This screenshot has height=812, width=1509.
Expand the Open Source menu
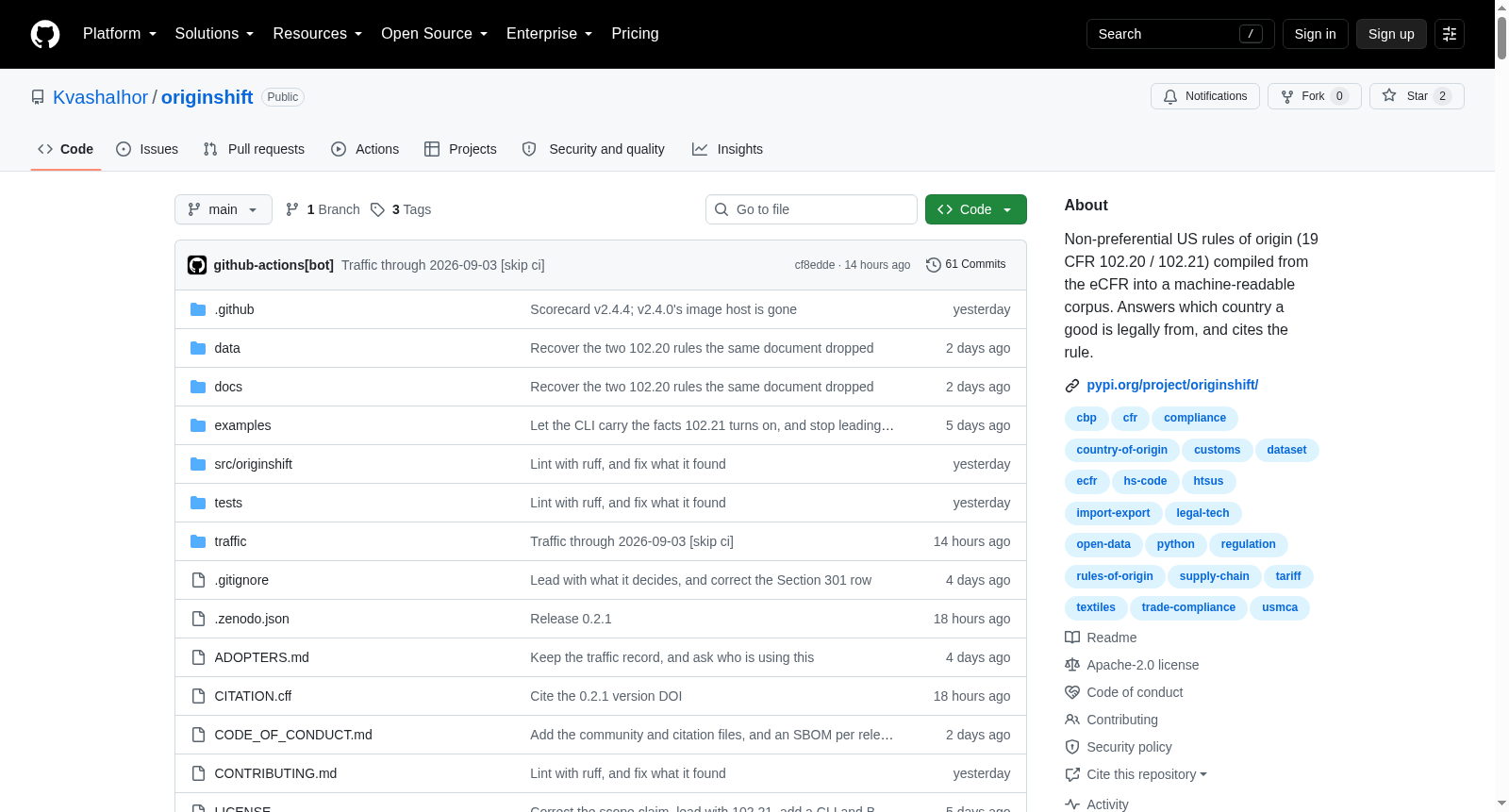tap(434, 34)
